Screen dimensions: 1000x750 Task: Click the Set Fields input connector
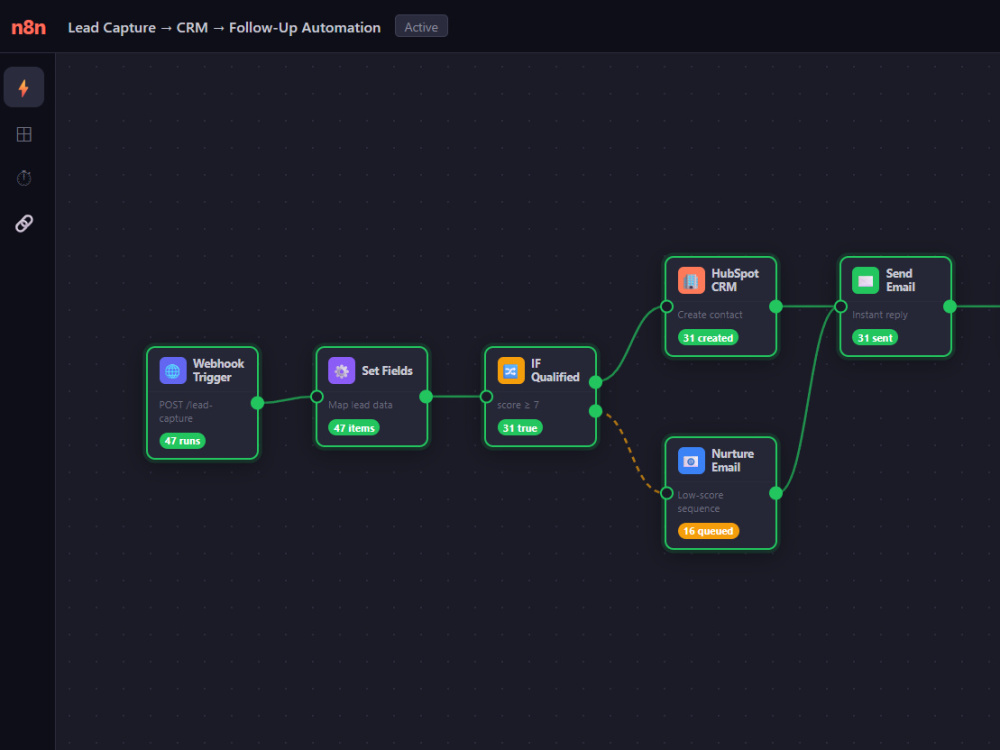click(316, 397)
